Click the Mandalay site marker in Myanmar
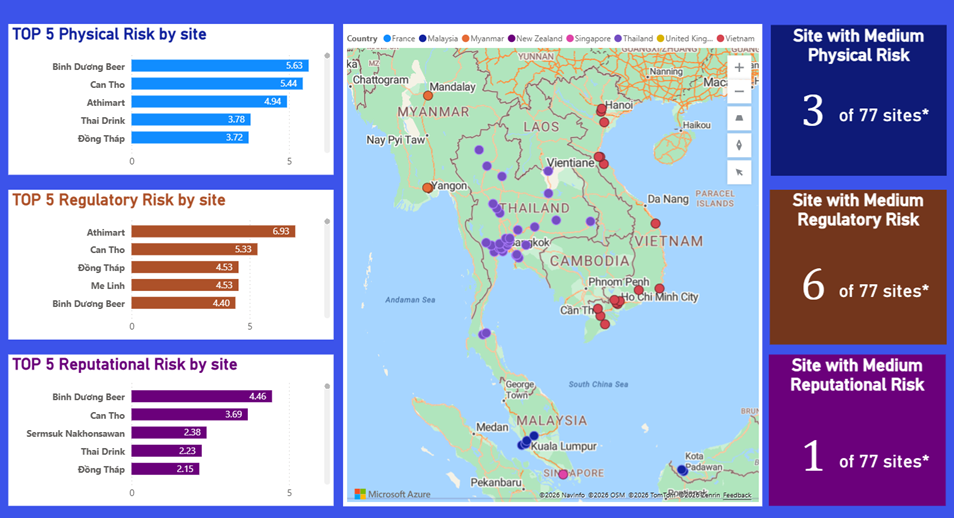The image size is (954, 518). [428, 96]
